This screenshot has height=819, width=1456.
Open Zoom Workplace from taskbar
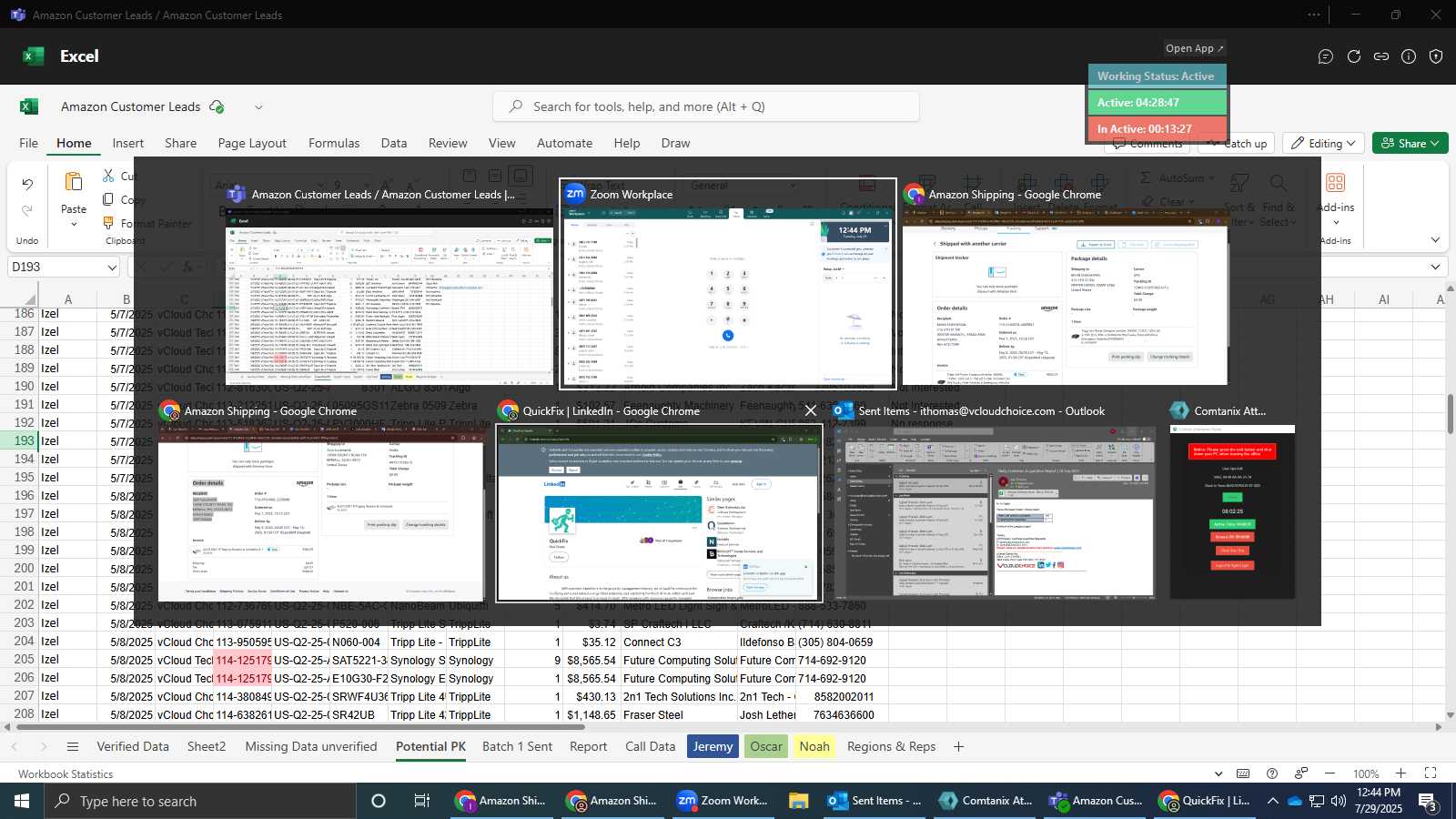coord(723,801)
